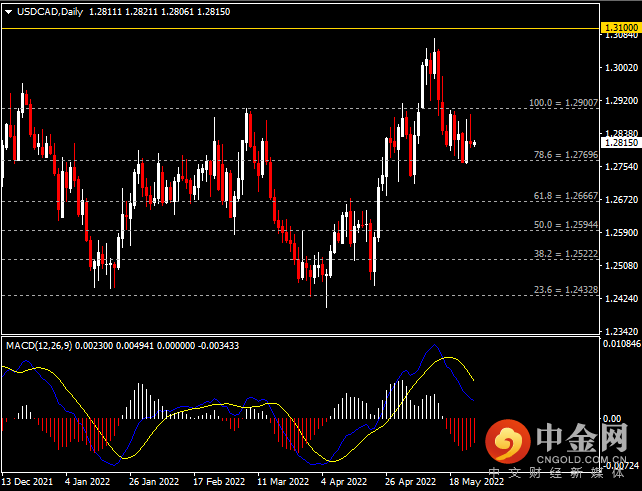
Task: Select the 1.25900 price scale value
Action: (x=622, y=233)
